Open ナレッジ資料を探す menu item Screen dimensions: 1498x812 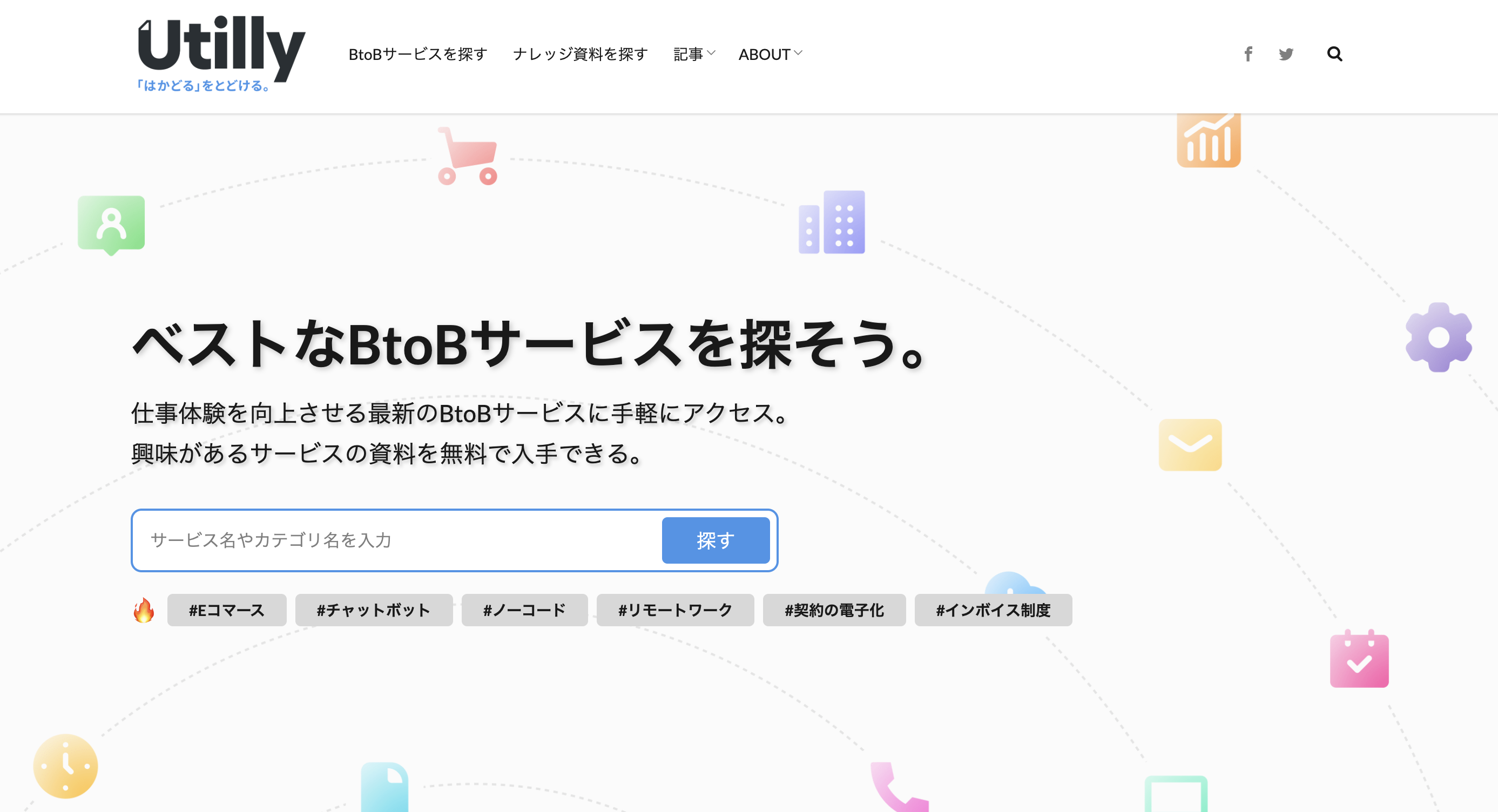click(580, 54)
